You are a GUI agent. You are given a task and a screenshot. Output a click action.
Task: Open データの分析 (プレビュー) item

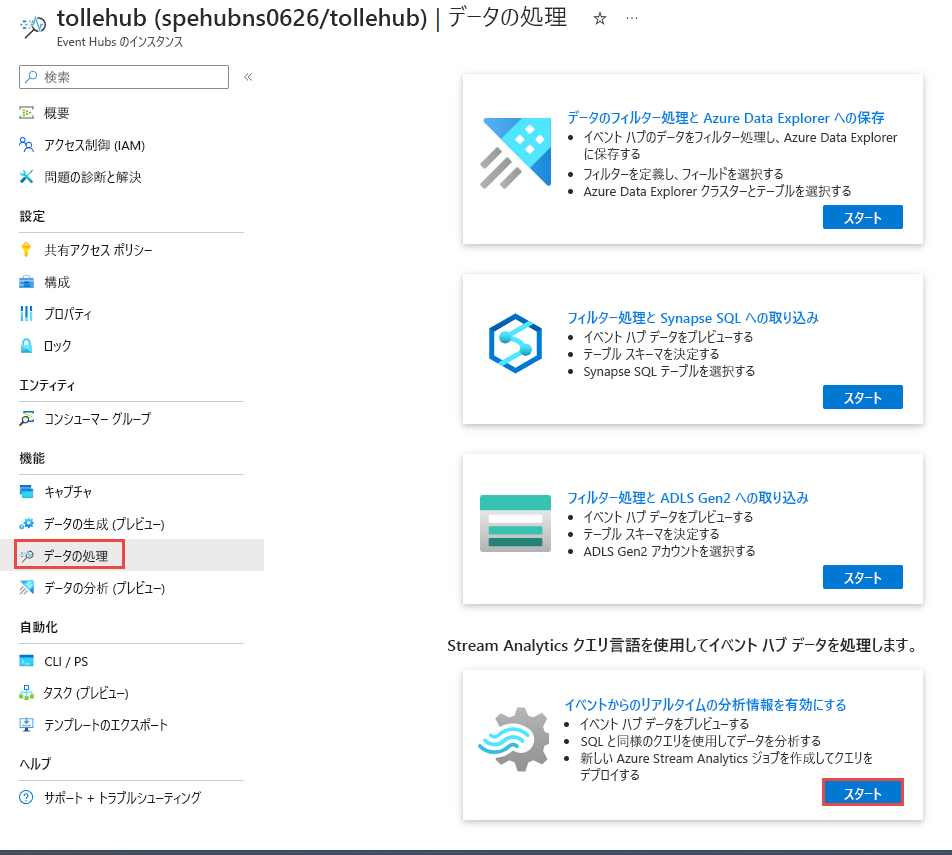point(104,588)
